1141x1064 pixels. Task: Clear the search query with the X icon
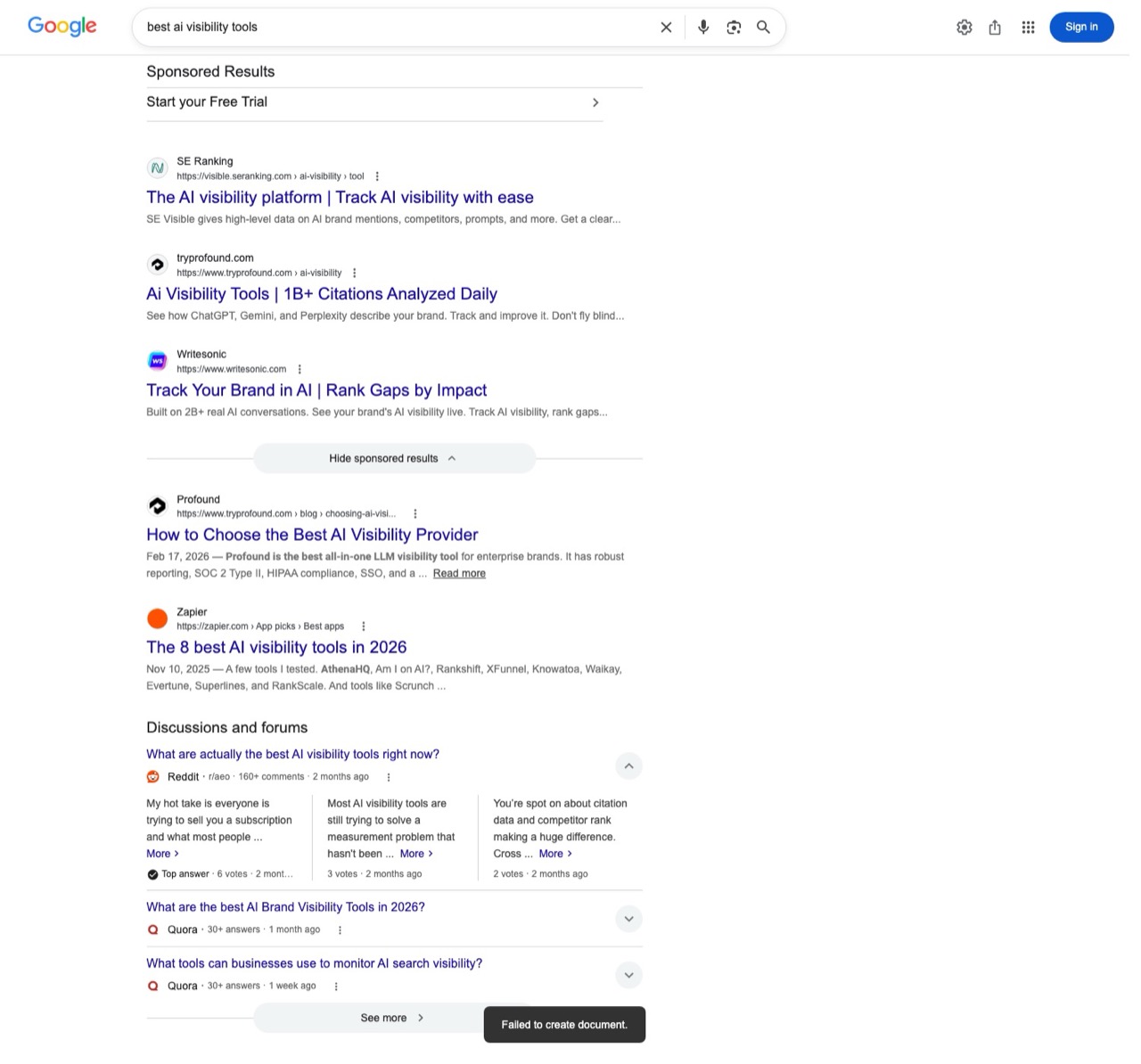coord(666,28)
